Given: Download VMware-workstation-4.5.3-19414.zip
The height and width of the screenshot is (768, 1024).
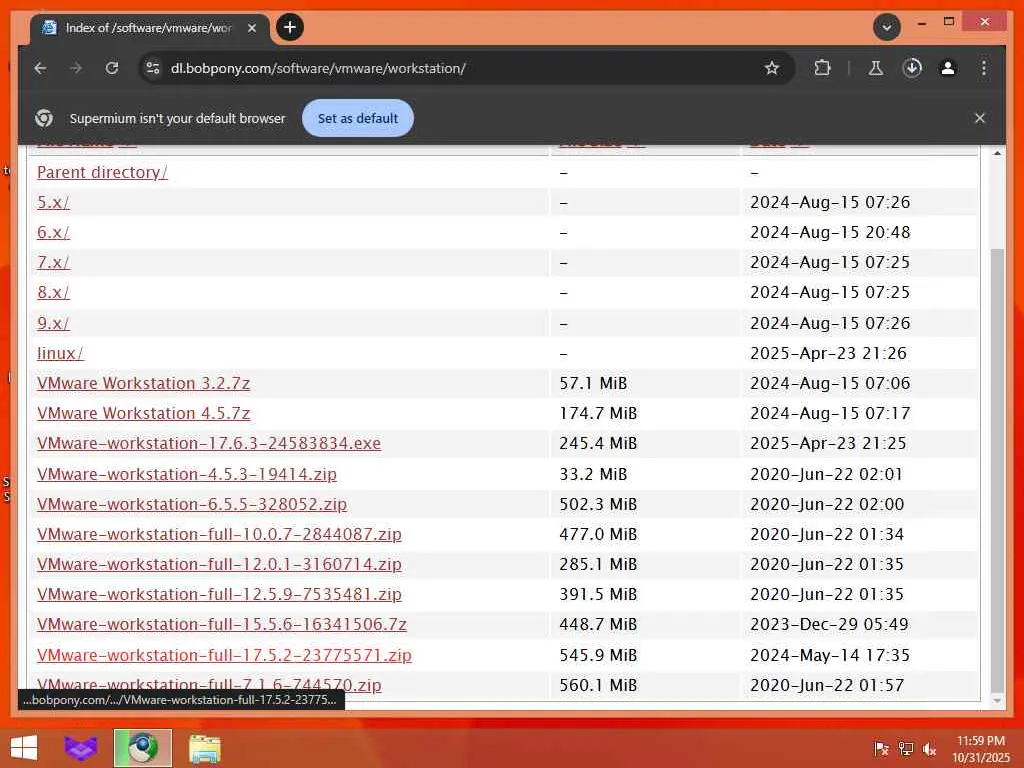Looking at the screenshot, I should coord(187,474).
